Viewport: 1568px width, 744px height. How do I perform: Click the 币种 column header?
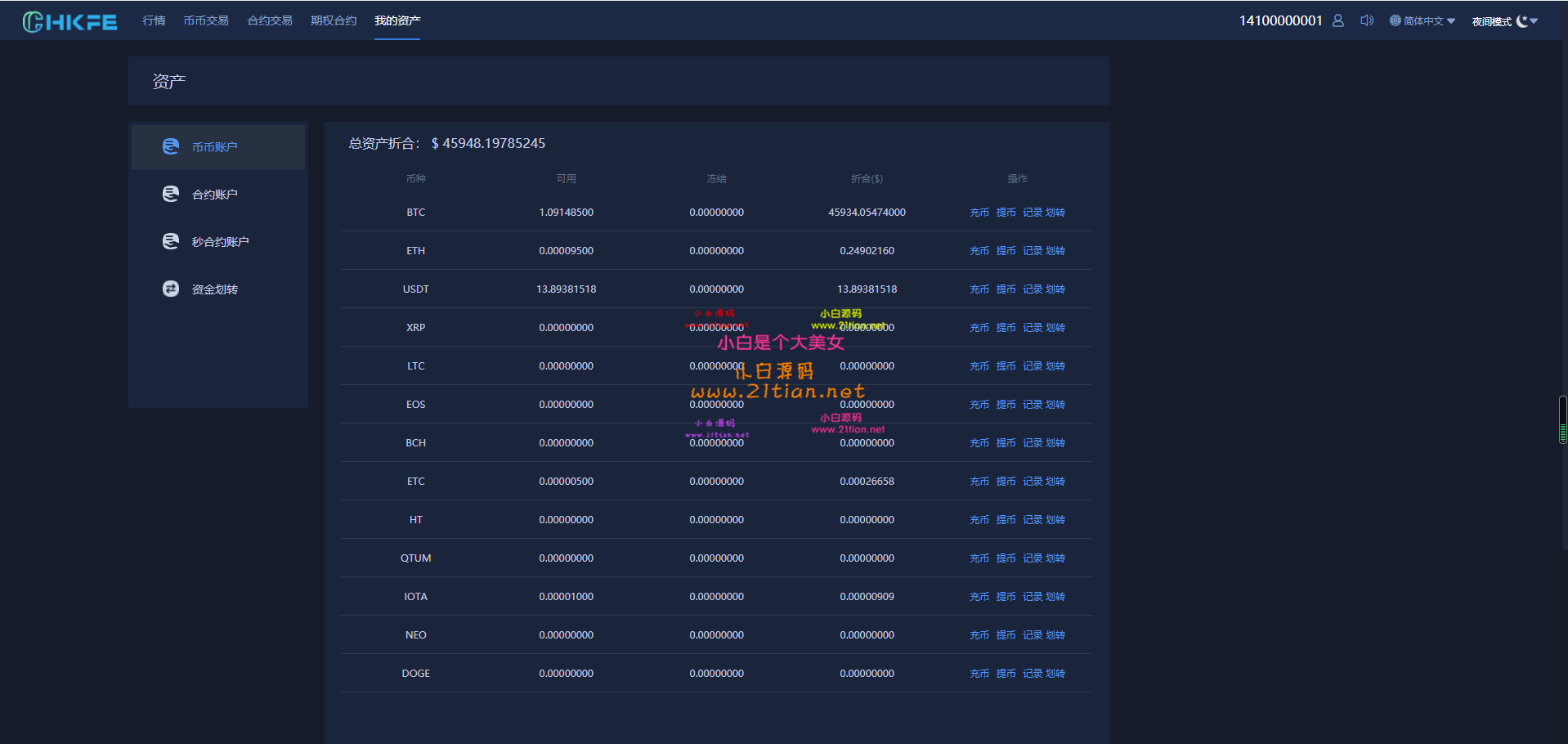pyautogui.click(x=416, y=178)
